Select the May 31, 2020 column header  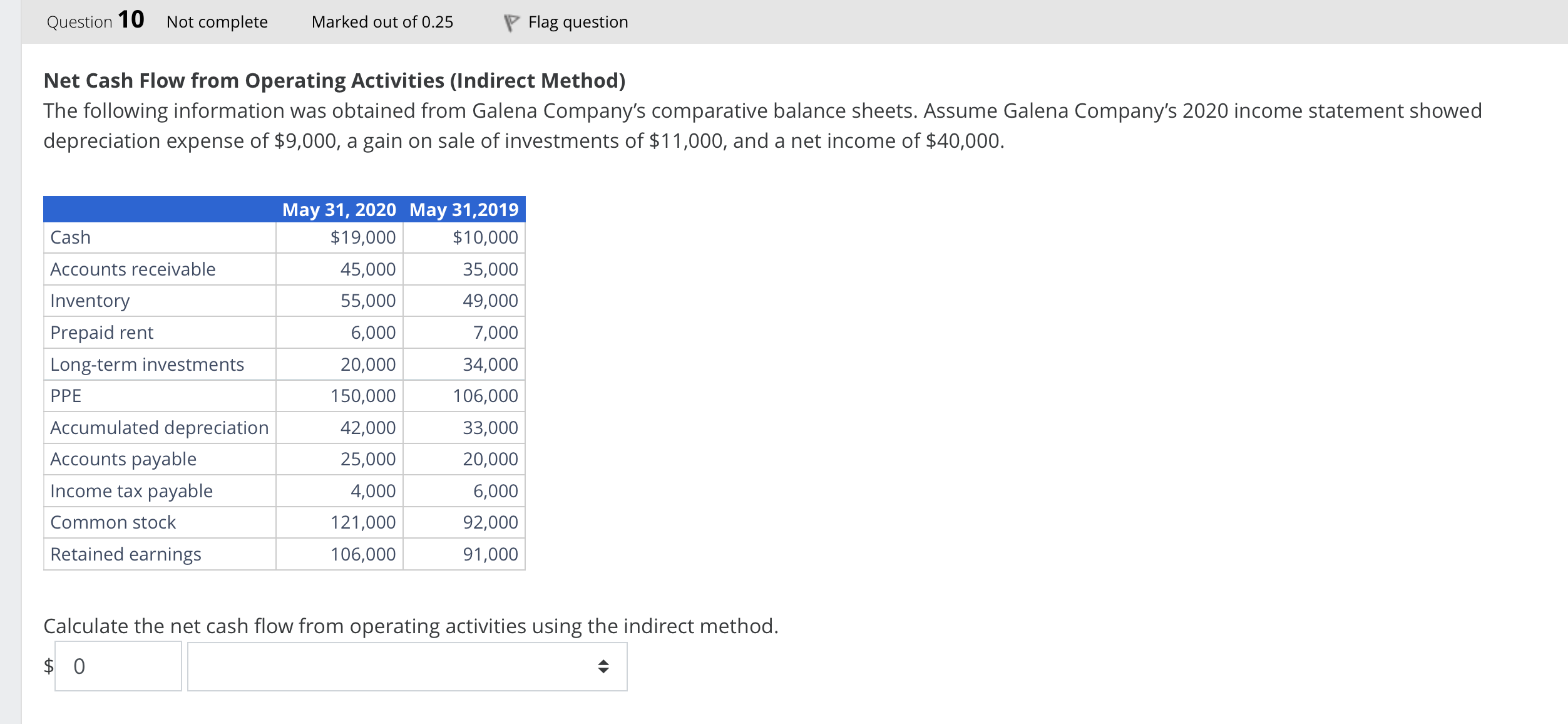pos(339,209)
